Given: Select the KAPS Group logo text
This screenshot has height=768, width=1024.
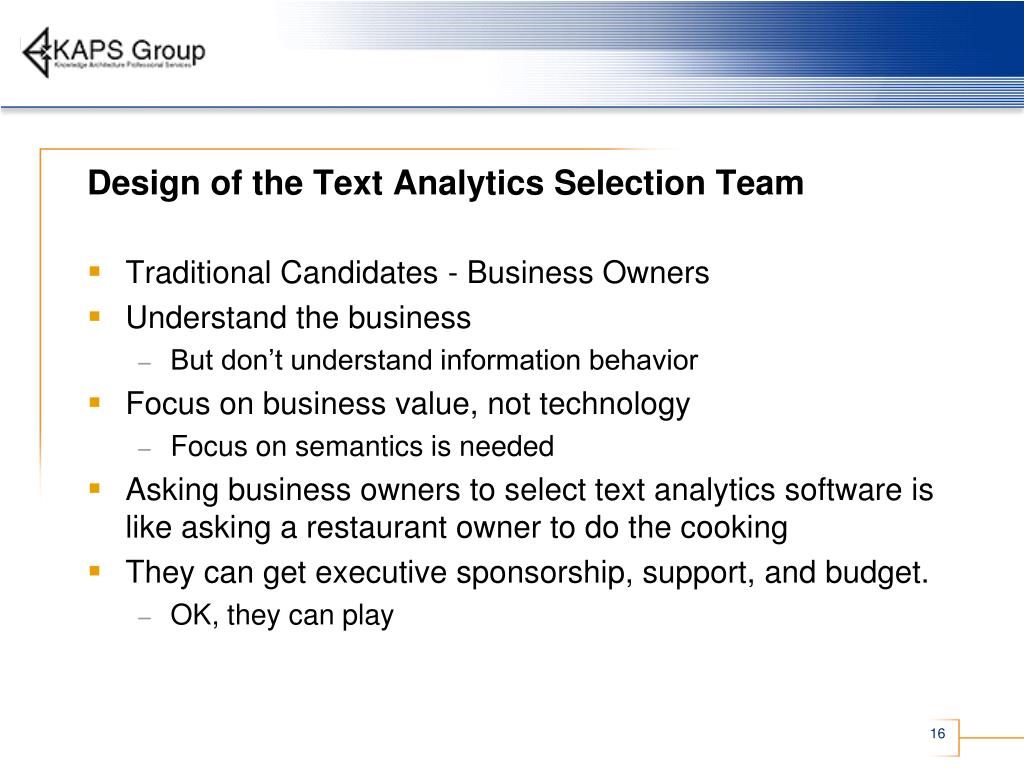Looking at the screenshot, I should pos(129,51).
